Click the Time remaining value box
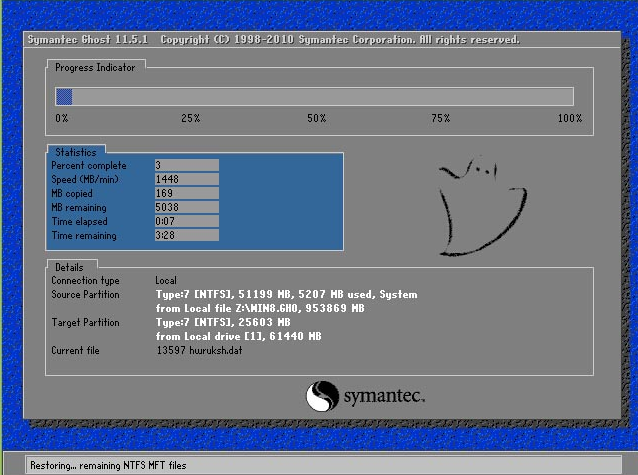638x475 pixels. coord(187,235)
